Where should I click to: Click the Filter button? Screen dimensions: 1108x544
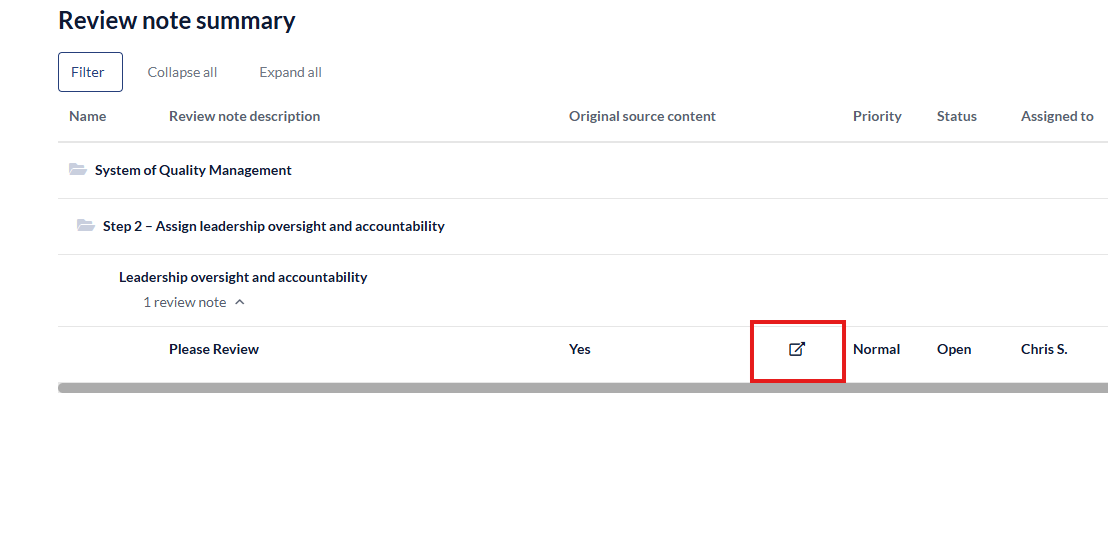(x=90, y=72)
